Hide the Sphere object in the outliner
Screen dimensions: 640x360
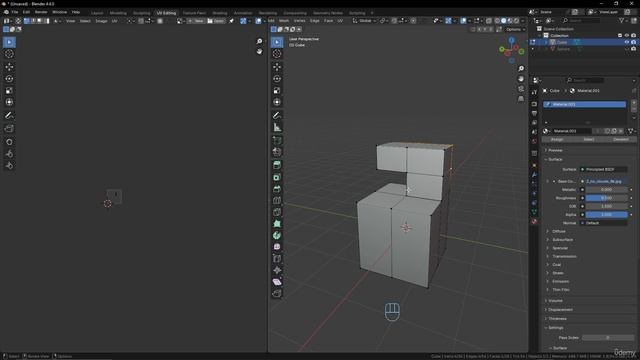tap(627, 49)
